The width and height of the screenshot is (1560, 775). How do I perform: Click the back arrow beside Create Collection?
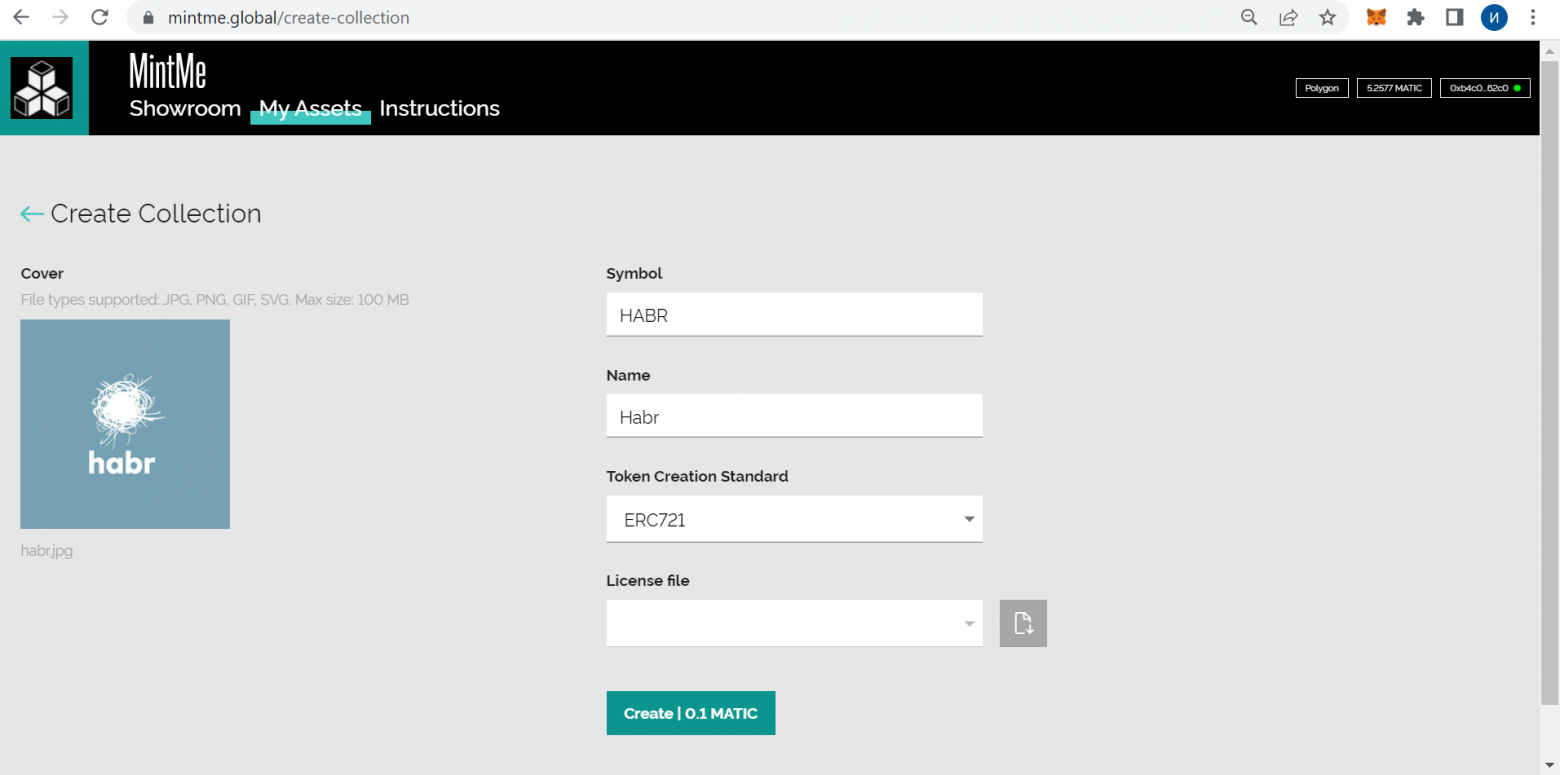click(32, 214)
